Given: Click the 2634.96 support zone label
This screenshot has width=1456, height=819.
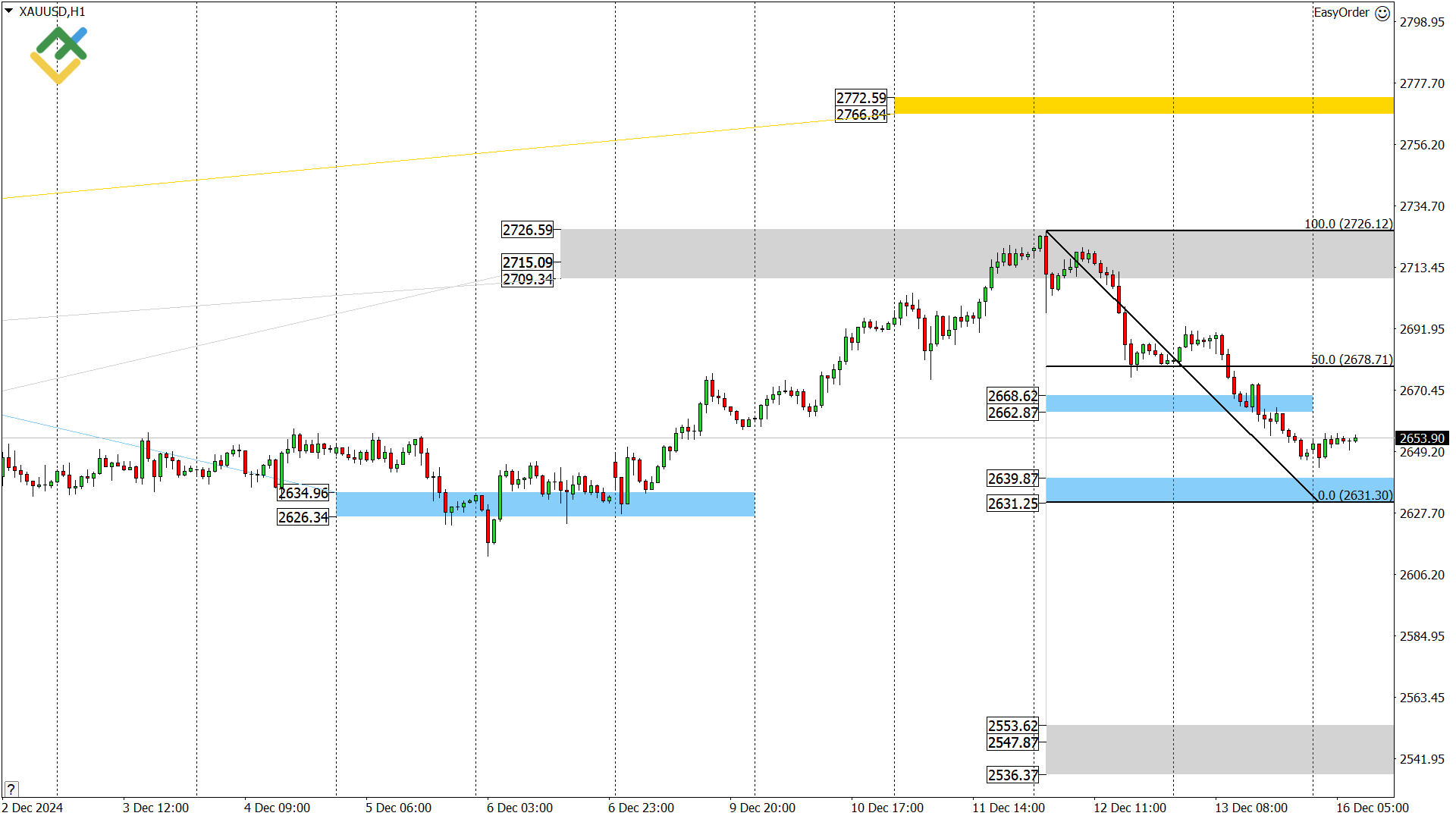Looking at the screenshot, I should (303, 493).
